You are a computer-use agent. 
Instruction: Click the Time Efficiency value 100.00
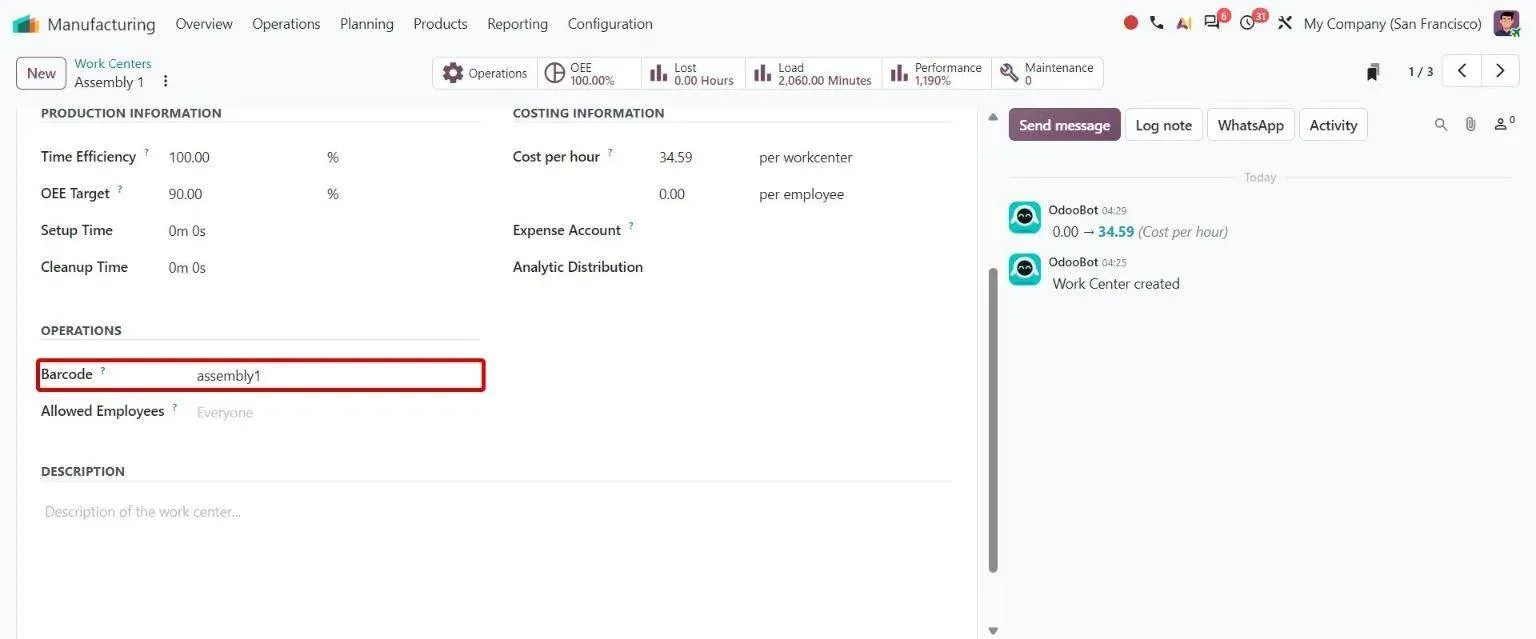pyautogui.click(x=189, y=158)
